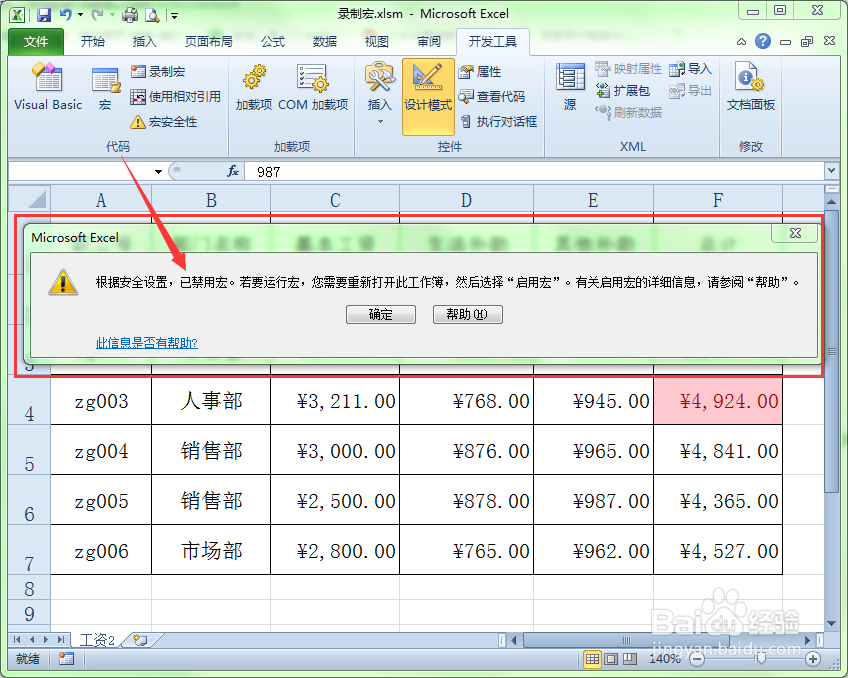Switch to Page Layout view in status bar

tap(611, 659)
